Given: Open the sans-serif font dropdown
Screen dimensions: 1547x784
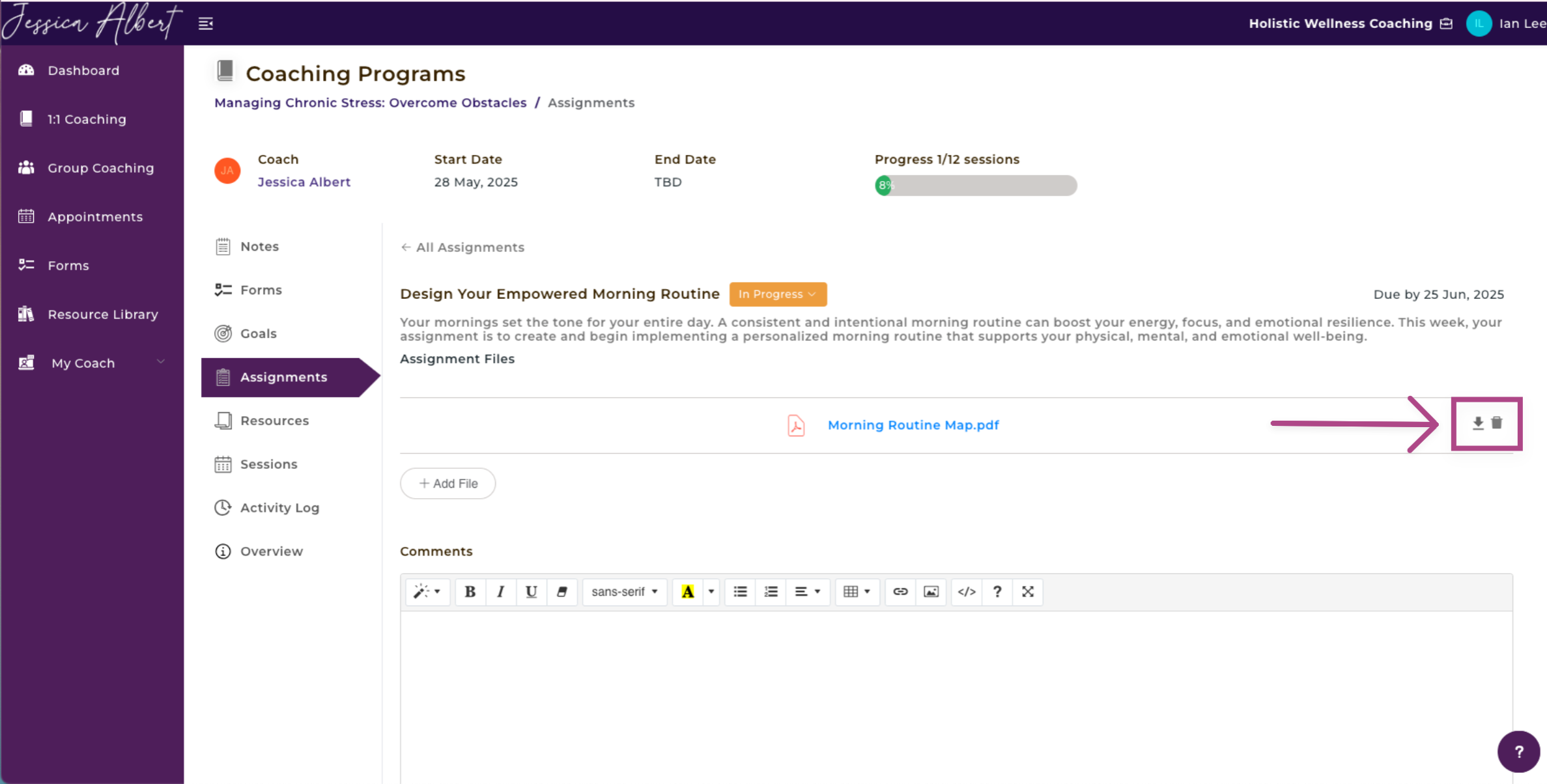Looking at the screenshot, I should 625,592.
